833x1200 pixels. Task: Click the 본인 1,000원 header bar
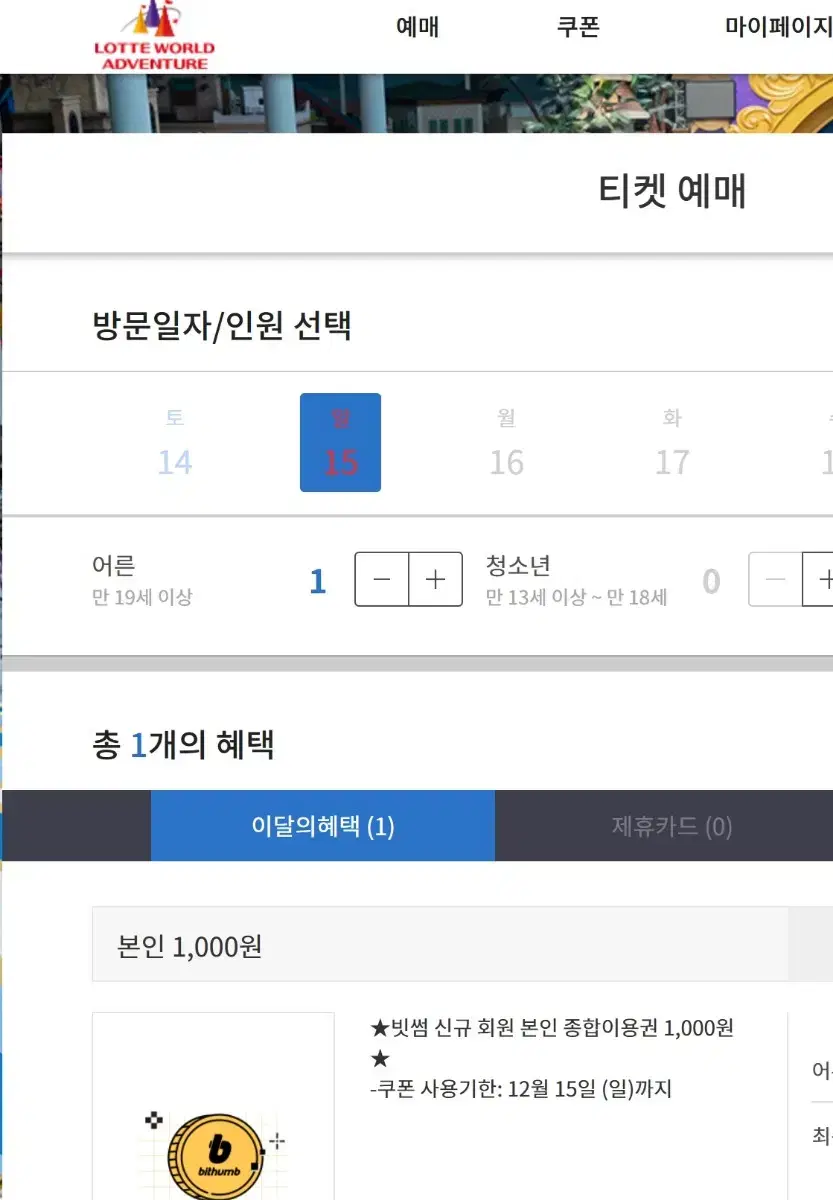440,945
